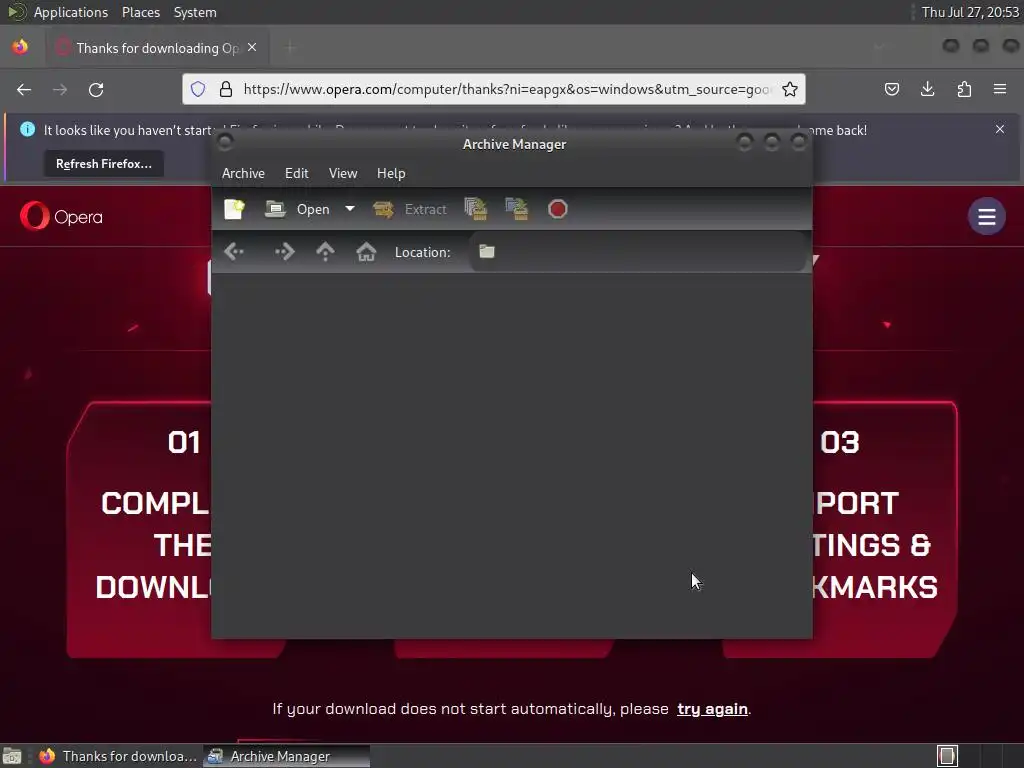Click the padlock site information icon
This screenshot has width=1024, height=768.
point(225,89)
